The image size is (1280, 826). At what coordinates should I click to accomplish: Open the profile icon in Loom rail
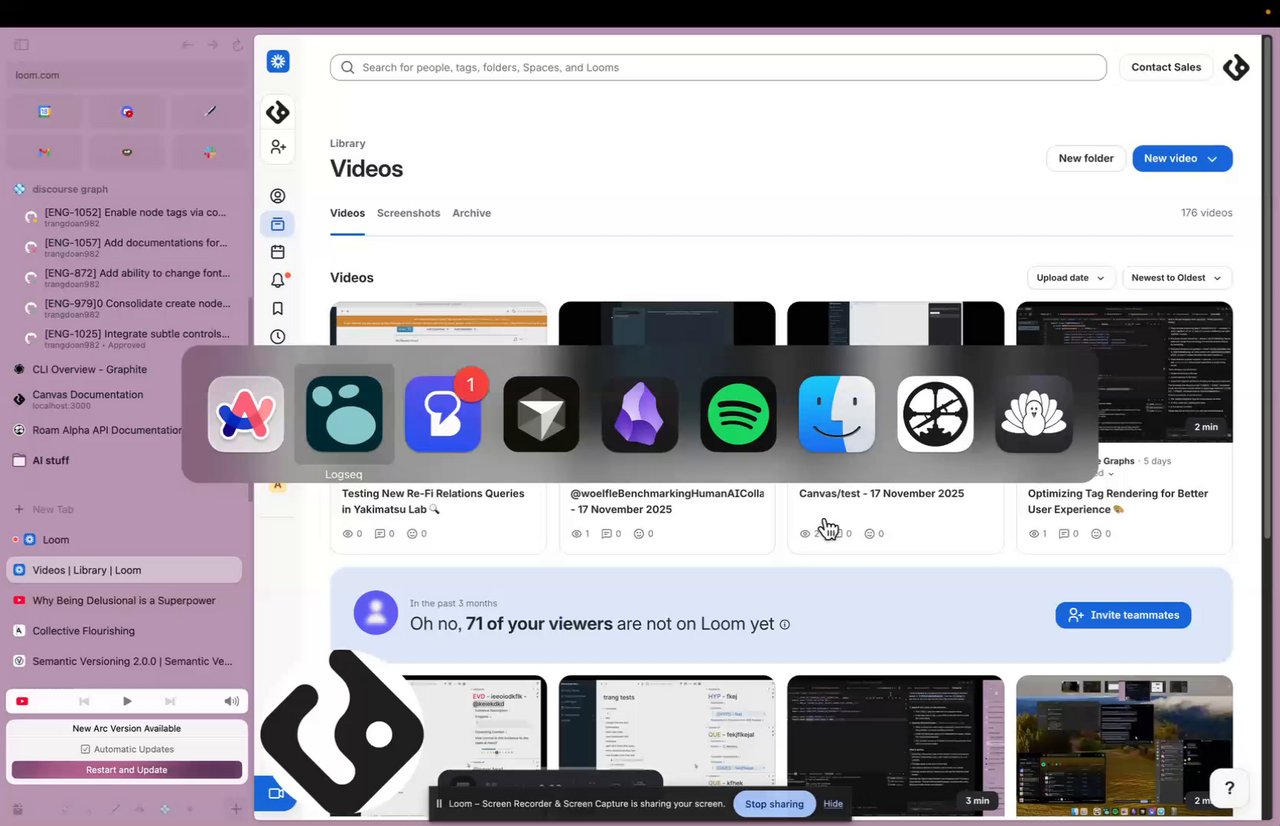(x=278, y=196)
